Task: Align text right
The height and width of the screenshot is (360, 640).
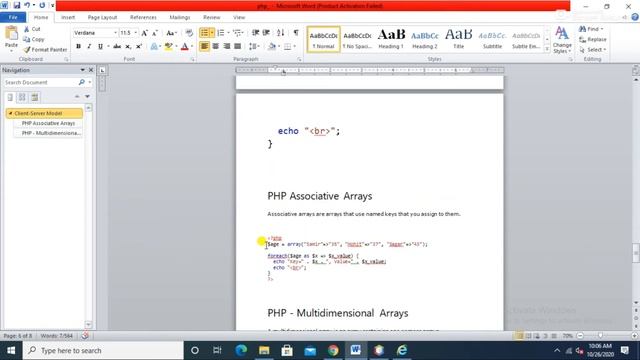Action: [227, 47]
